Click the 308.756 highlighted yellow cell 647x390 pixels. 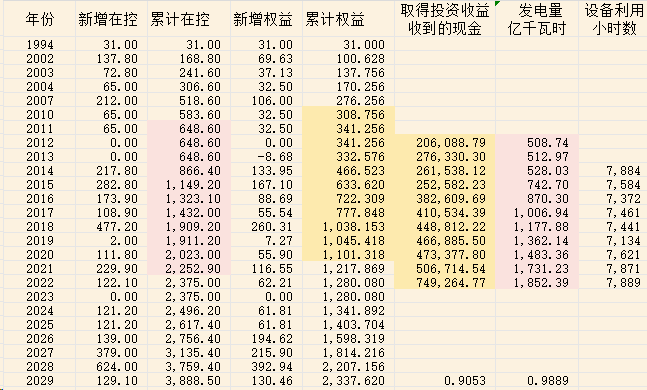349,115
